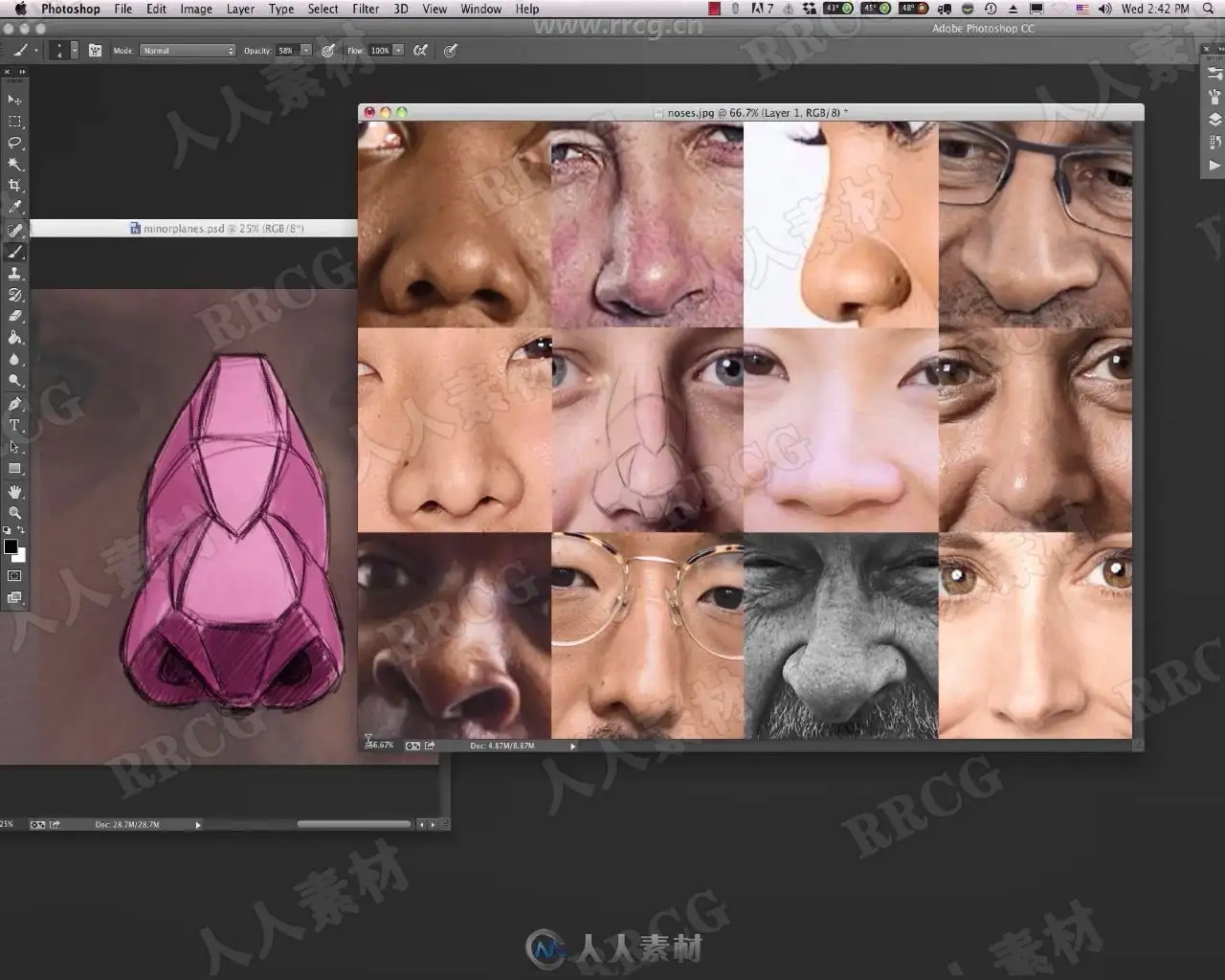
Task: Select the Eraser tool
Action: pyautogui.click(x=14, y=316)
